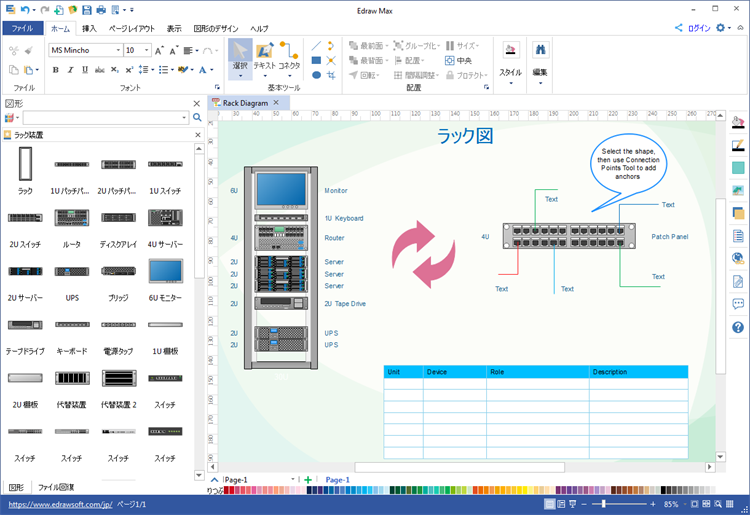Screen dimensions: 750x515
Task: Toggle underline text formatting
Action: (85, 70)
